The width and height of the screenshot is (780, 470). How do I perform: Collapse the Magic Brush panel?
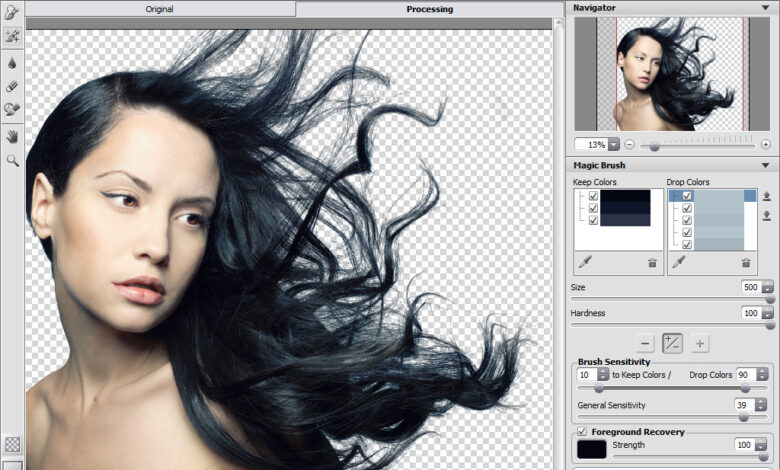point(765,165)
